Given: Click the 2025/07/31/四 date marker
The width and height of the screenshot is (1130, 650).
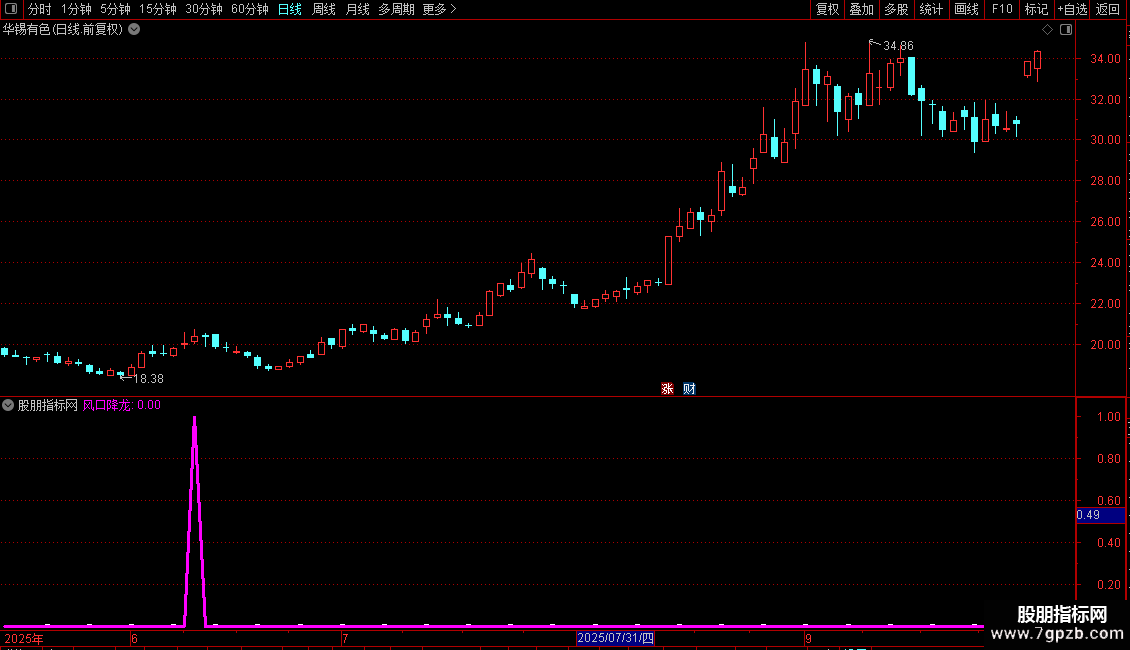Looking at the screenshot, I should pyautogui.click(x=615, y=638).
